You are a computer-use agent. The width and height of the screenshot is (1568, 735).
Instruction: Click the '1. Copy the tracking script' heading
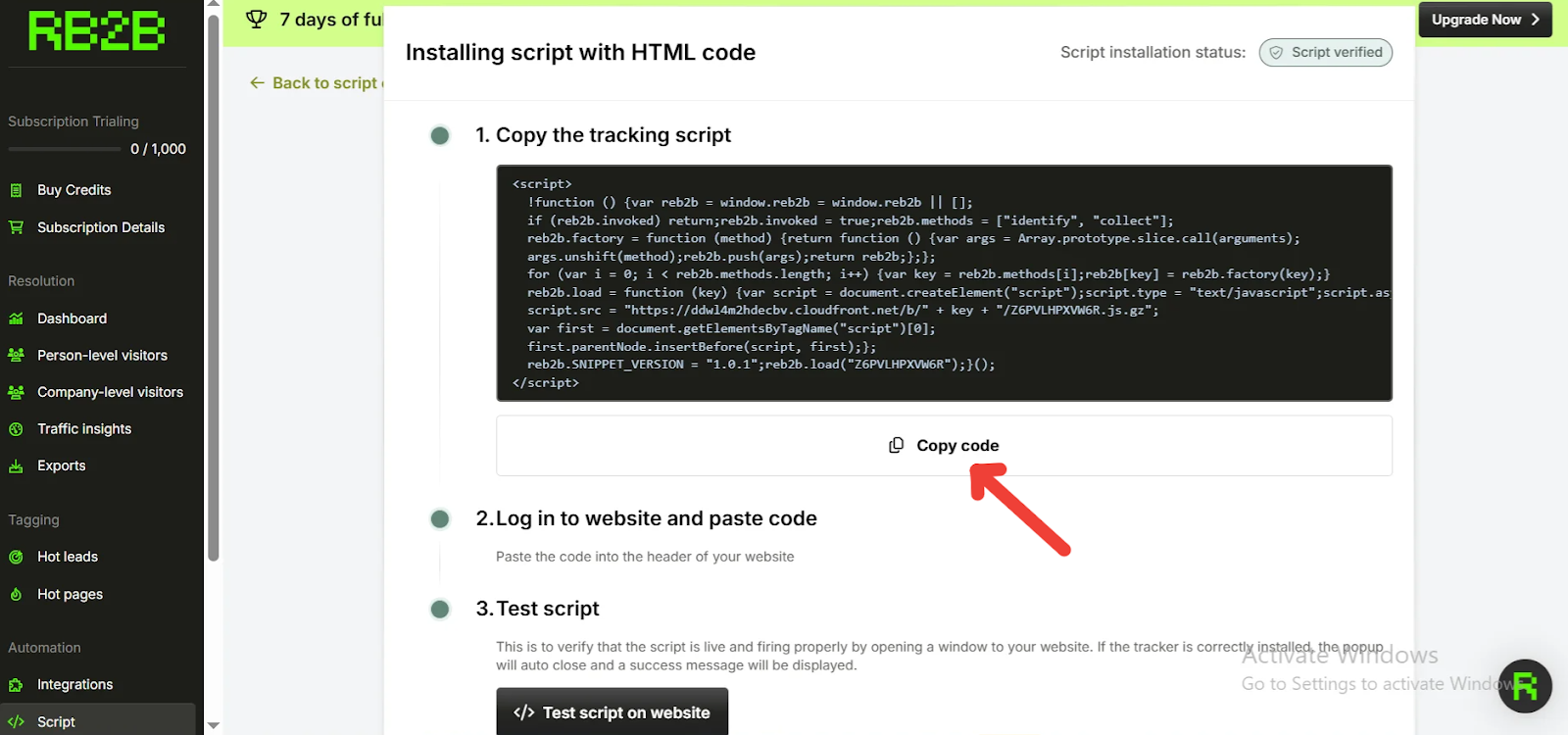coord(603,135)
